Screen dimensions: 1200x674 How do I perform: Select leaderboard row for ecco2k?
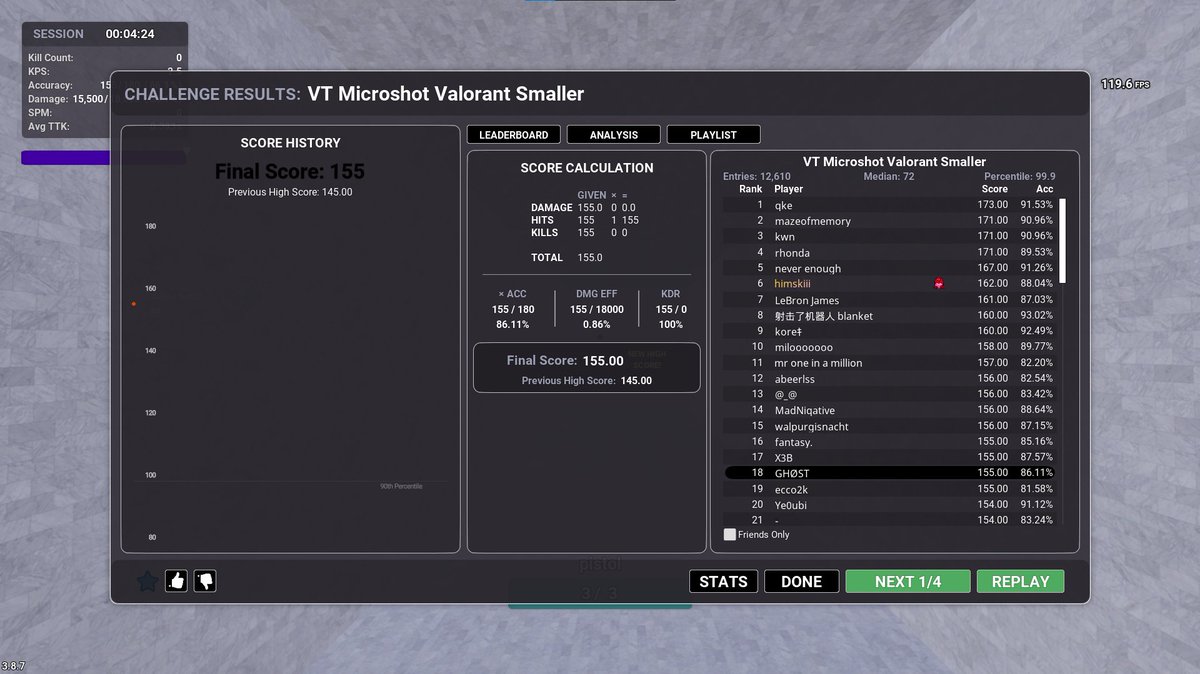pos(890,489)
